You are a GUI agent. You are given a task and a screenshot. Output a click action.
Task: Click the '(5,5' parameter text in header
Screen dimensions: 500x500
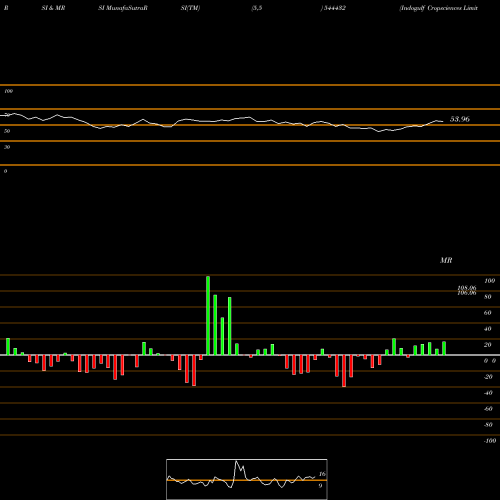[x=257, y=8]
